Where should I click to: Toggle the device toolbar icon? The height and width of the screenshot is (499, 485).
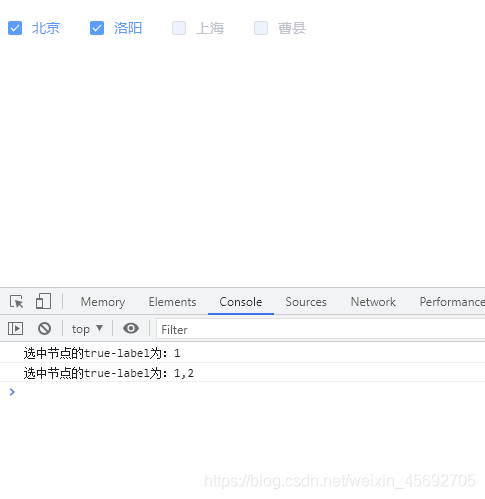click(x=43, y=301)
